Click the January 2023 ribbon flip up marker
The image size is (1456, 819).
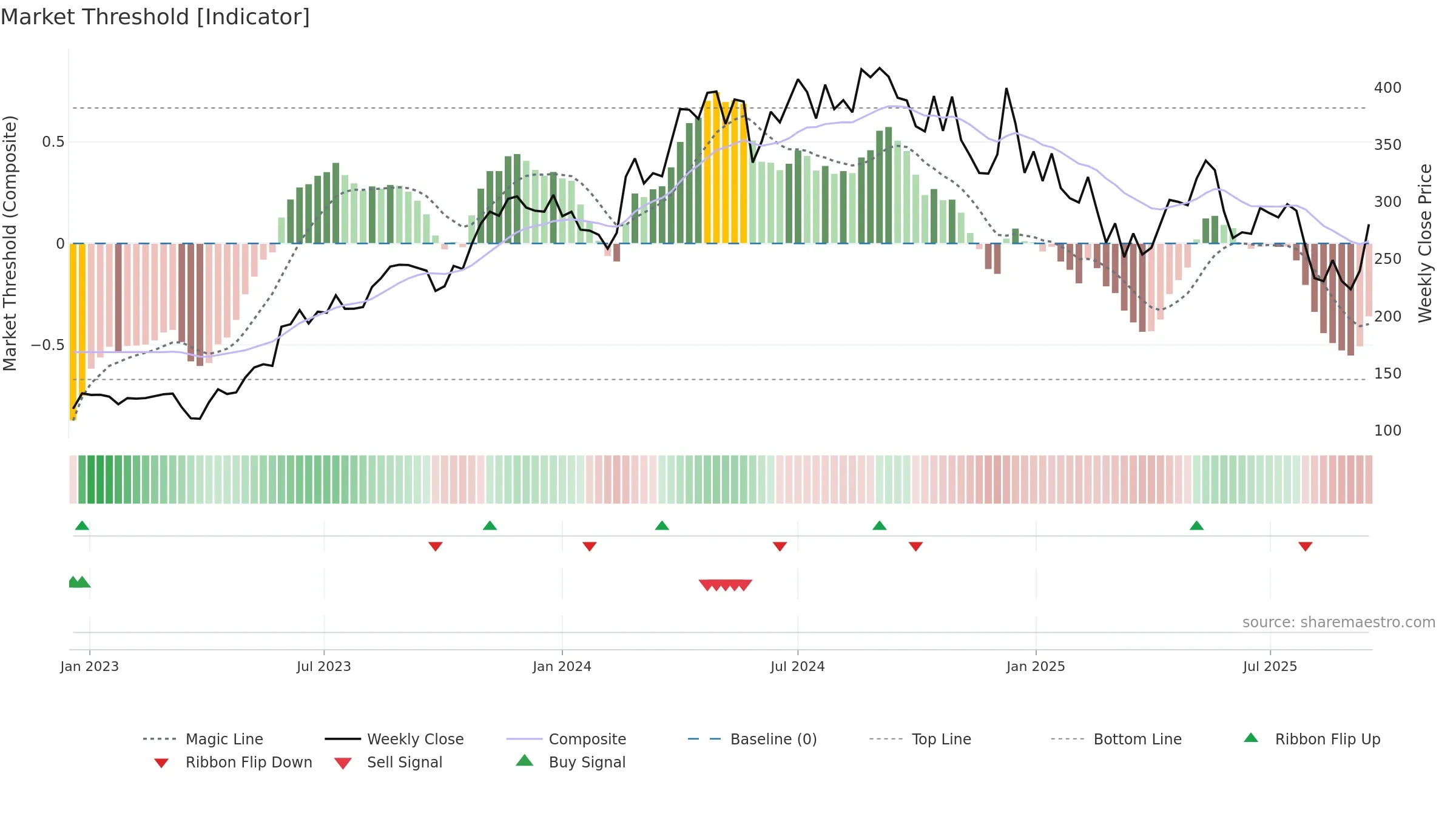click(82, 525)
